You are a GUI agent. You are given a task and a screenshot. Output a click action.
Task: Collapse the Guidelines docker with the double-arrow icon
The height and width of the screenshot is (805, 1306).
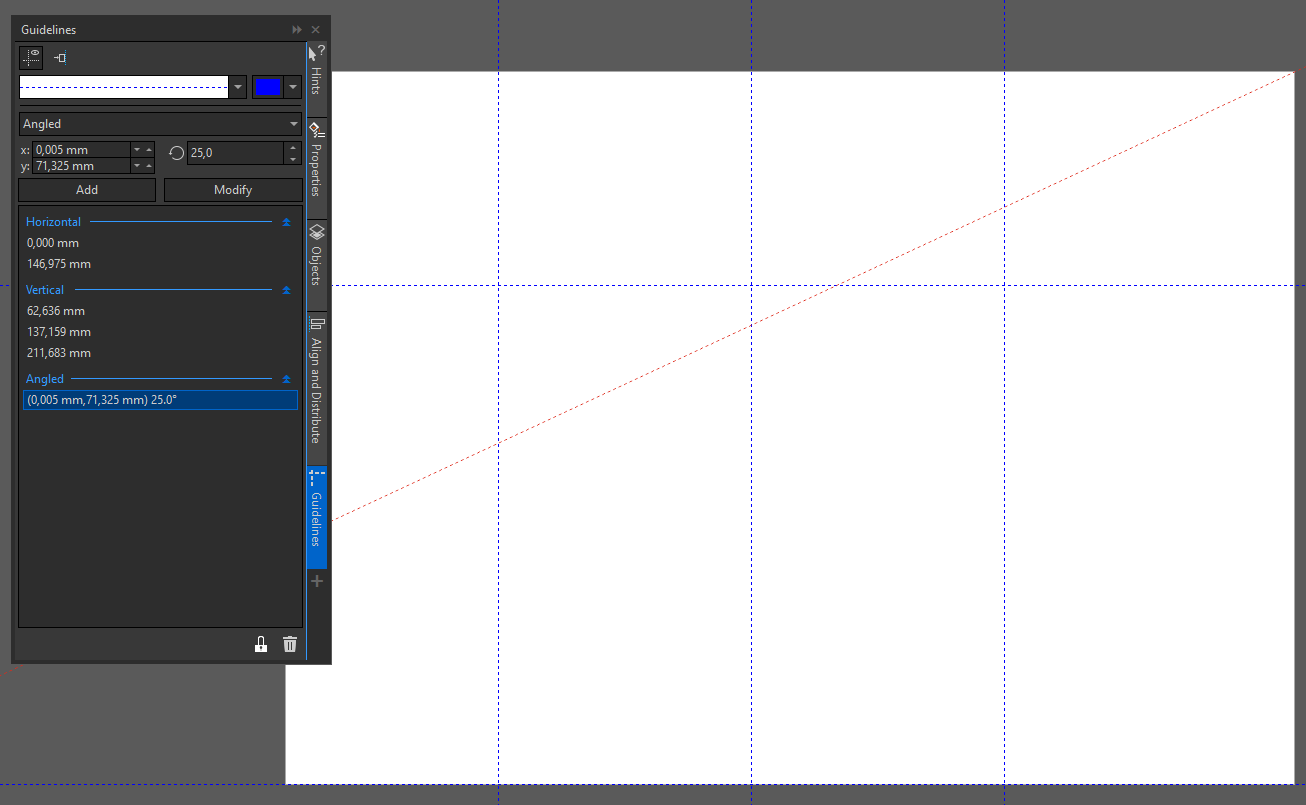pos(297,30)
